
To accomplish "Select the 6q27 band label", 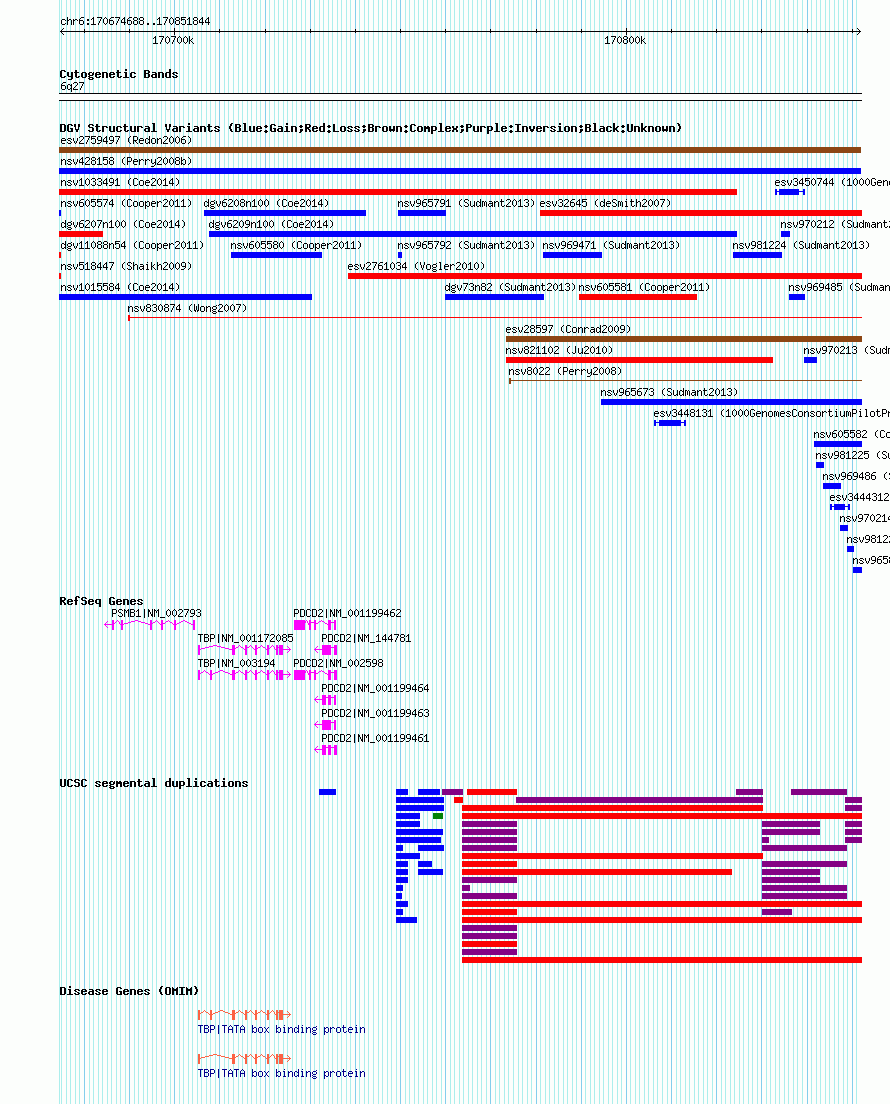I will pyautogui.click(x=72, y=87).
